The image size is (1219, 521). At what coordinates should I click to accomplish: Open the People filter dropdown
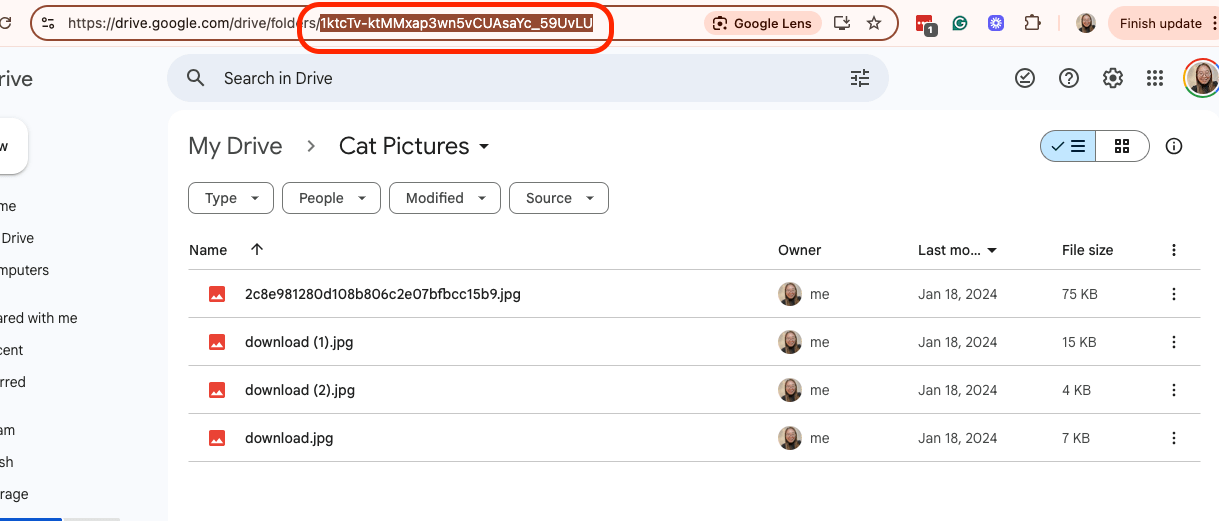click(x=331, y=198)
